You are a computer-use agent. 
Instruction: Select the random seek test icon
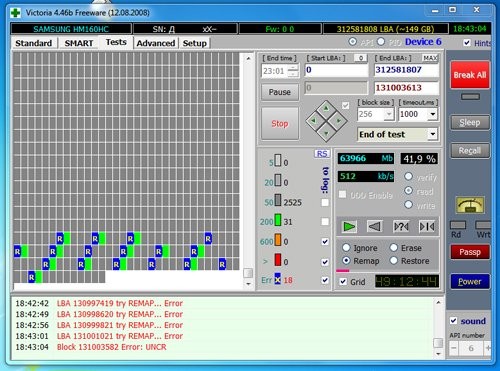pyautogui.click(x=401, y=227)
